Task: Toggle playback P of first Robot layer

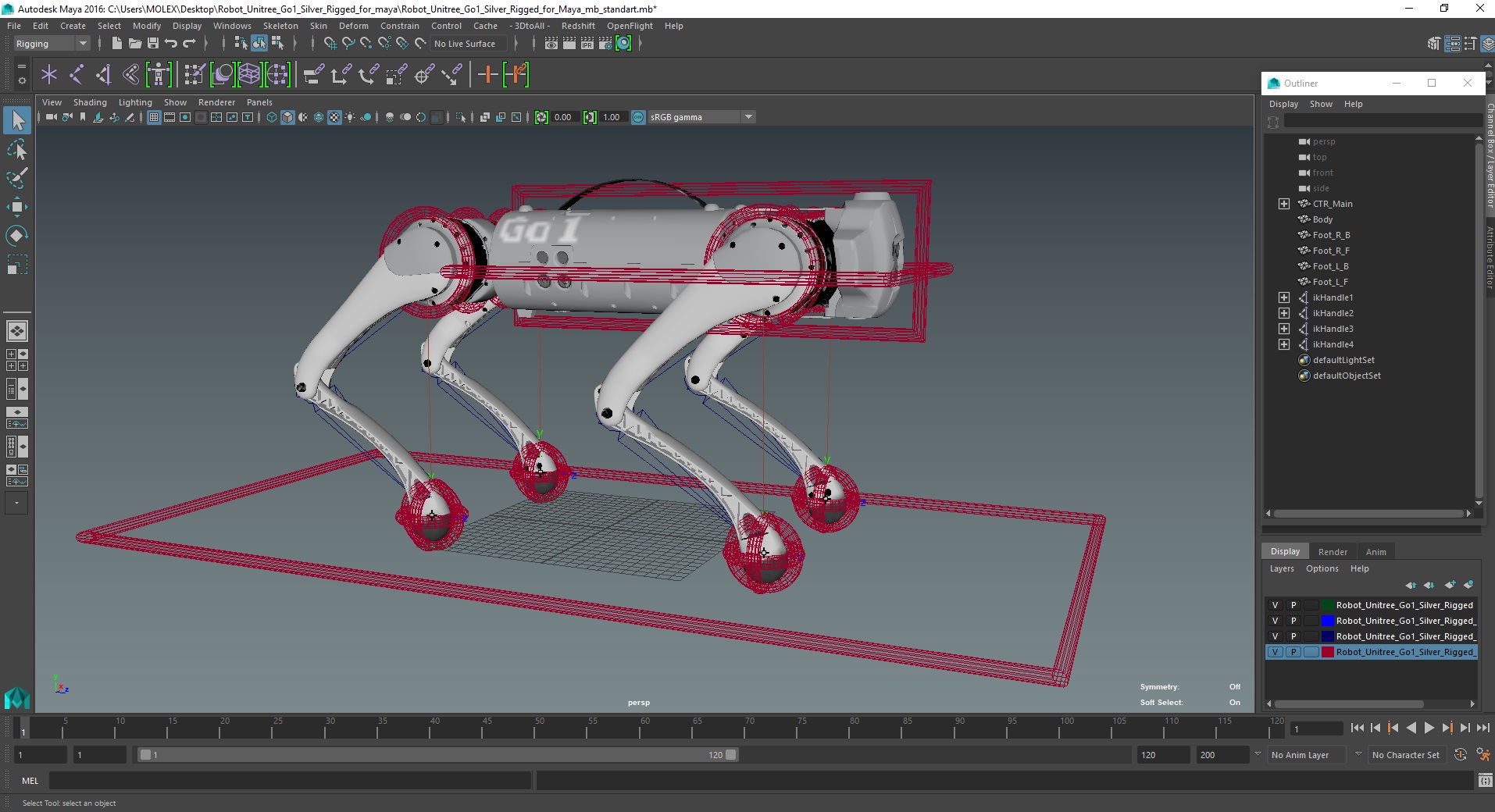Action: 1293,605
